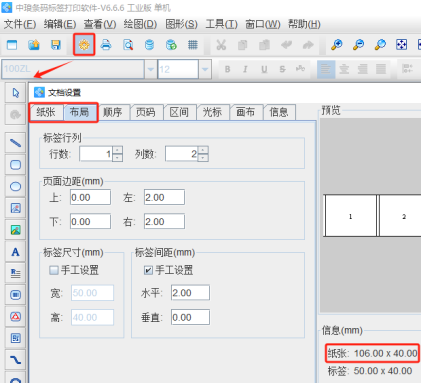Click the plain magnifier zoom icon
The image size is (421, 384).
[x=380, y=44]
